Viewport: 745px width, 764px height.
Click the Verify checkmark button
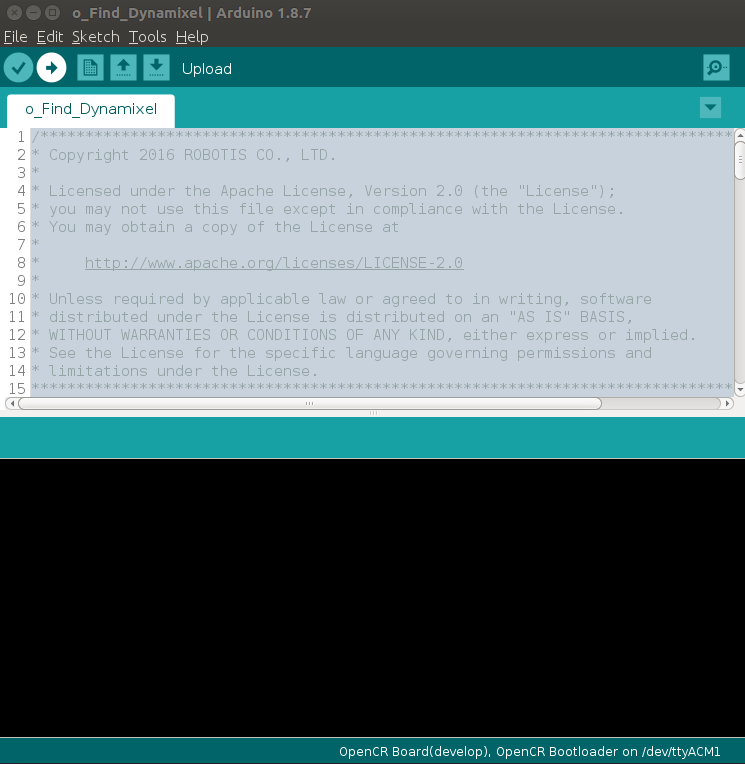click(x=19, y=68)
